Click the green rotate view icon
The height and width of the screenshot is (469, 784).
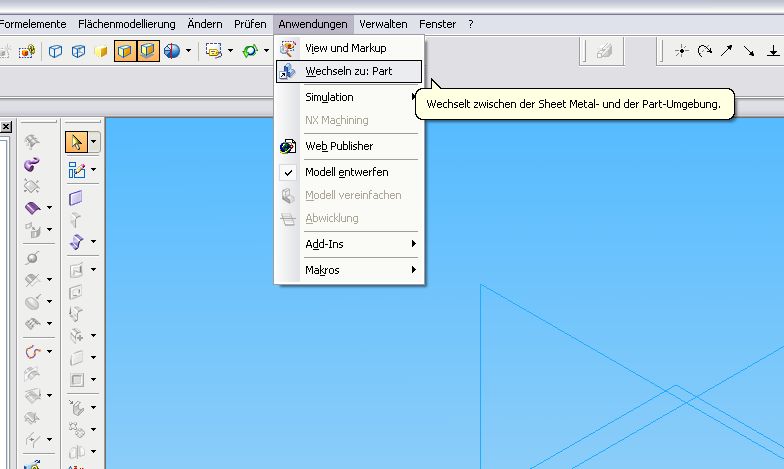point(250,51)
